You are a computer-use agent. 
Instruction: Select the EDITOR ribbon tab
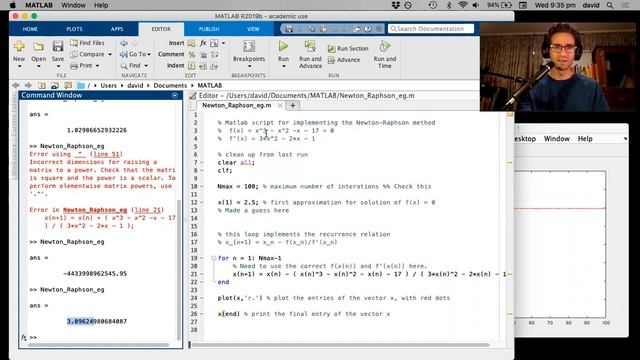[x=161, y=29]
